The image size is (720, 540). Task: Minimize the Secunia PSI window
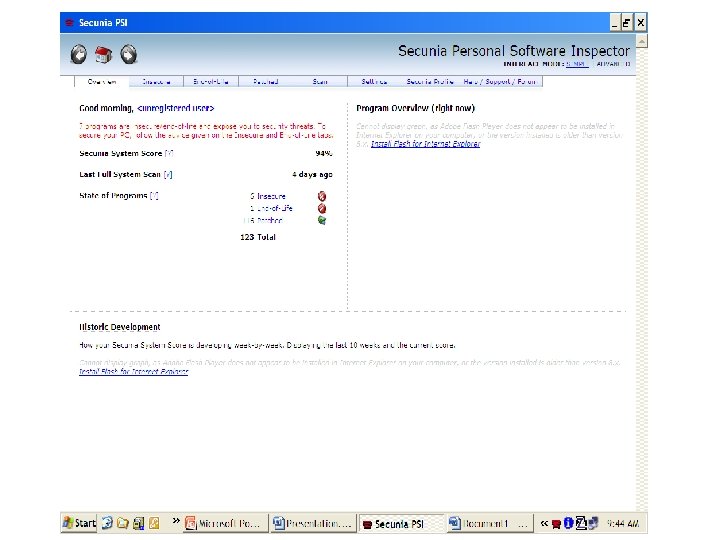pyautogui.click(x=615, y=22)
